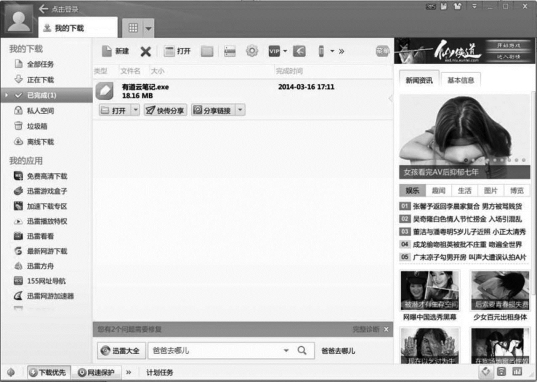Click the 新建 new task icon

click(x=107, y=51)
